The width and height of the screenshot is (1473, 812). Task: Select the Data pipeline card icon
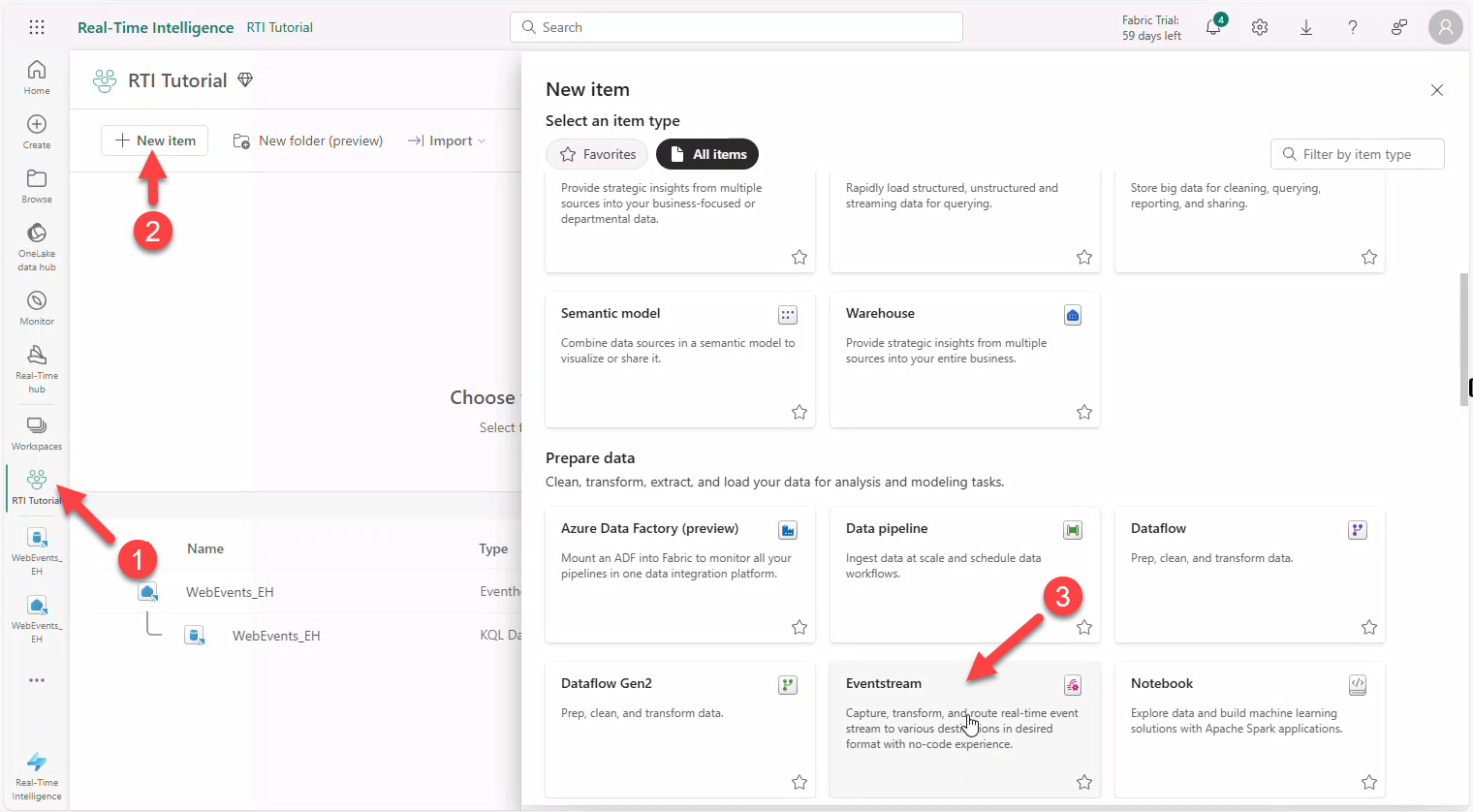(x=1072, y=530)
